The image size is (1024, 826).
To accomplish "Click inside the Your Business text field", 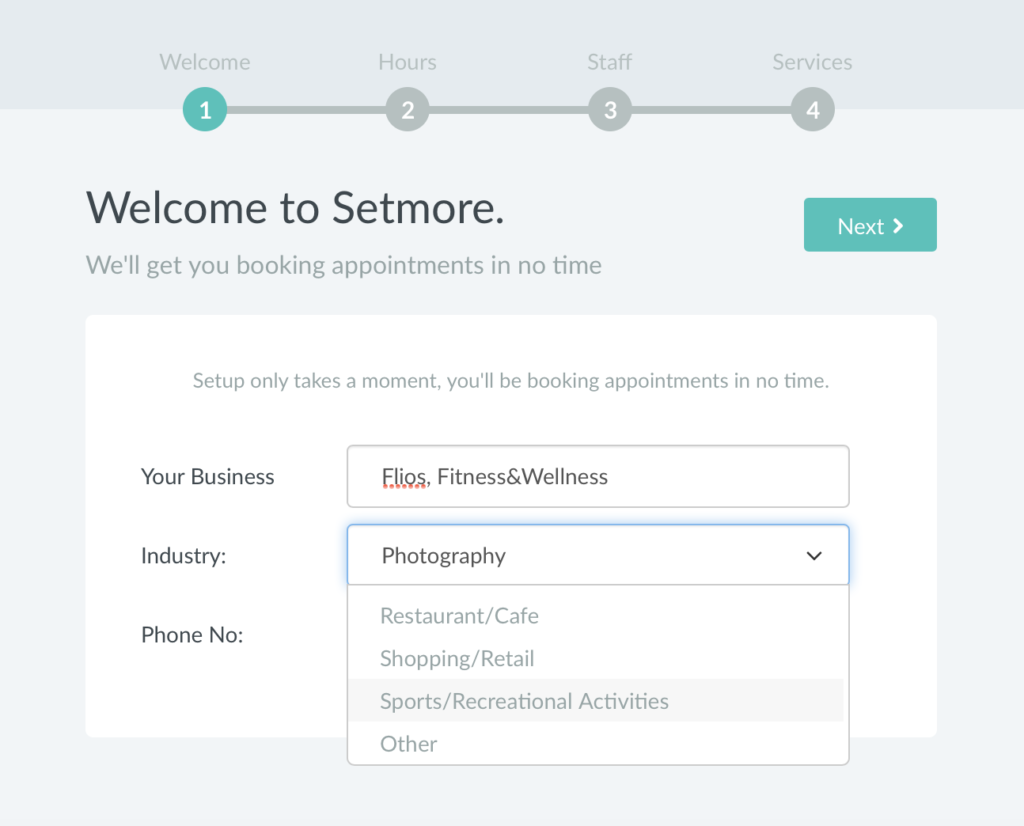I will click(x=598, y=476).
